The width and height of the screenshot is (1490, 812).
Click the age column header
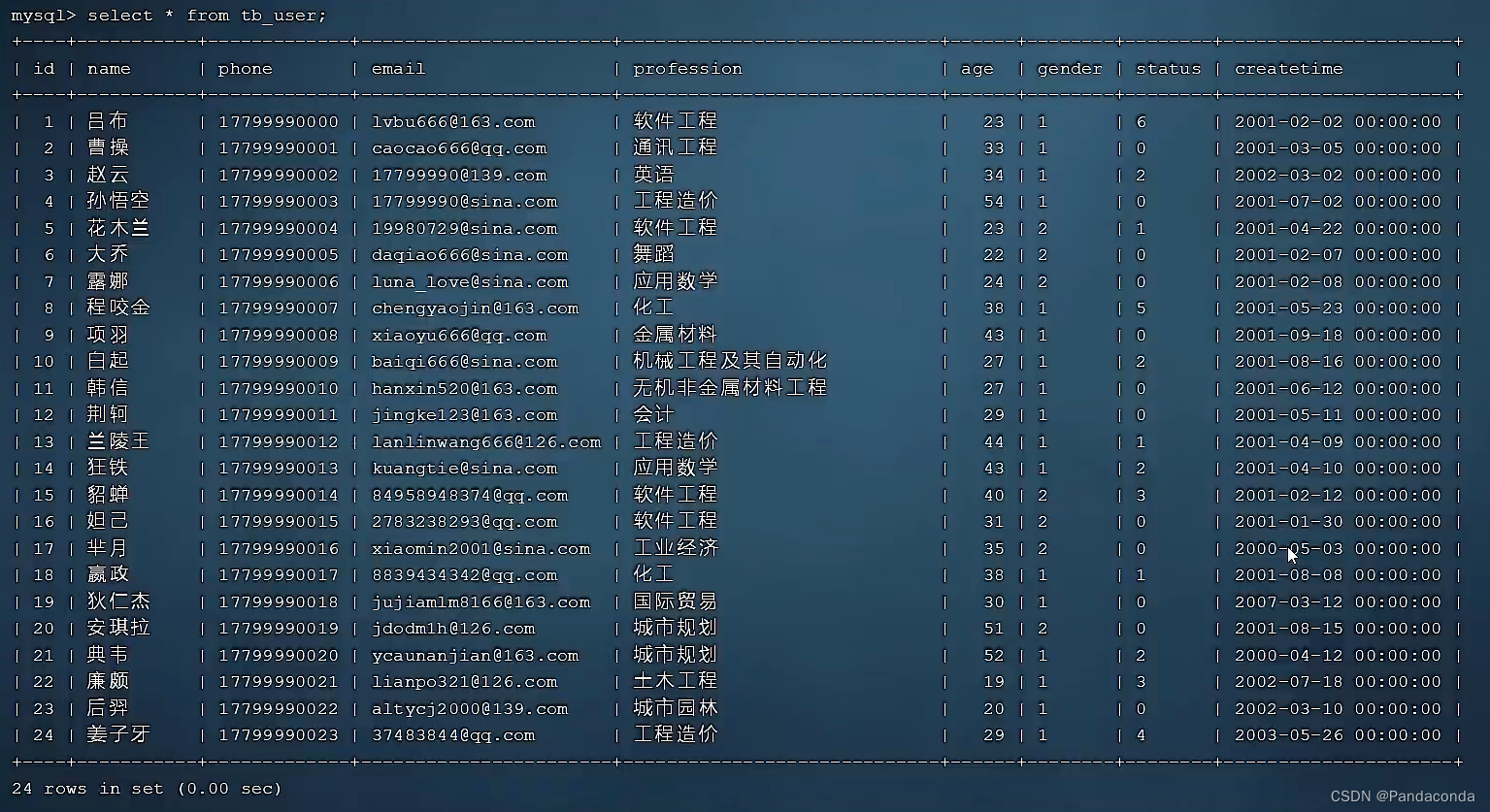click(x=977, y=68)
